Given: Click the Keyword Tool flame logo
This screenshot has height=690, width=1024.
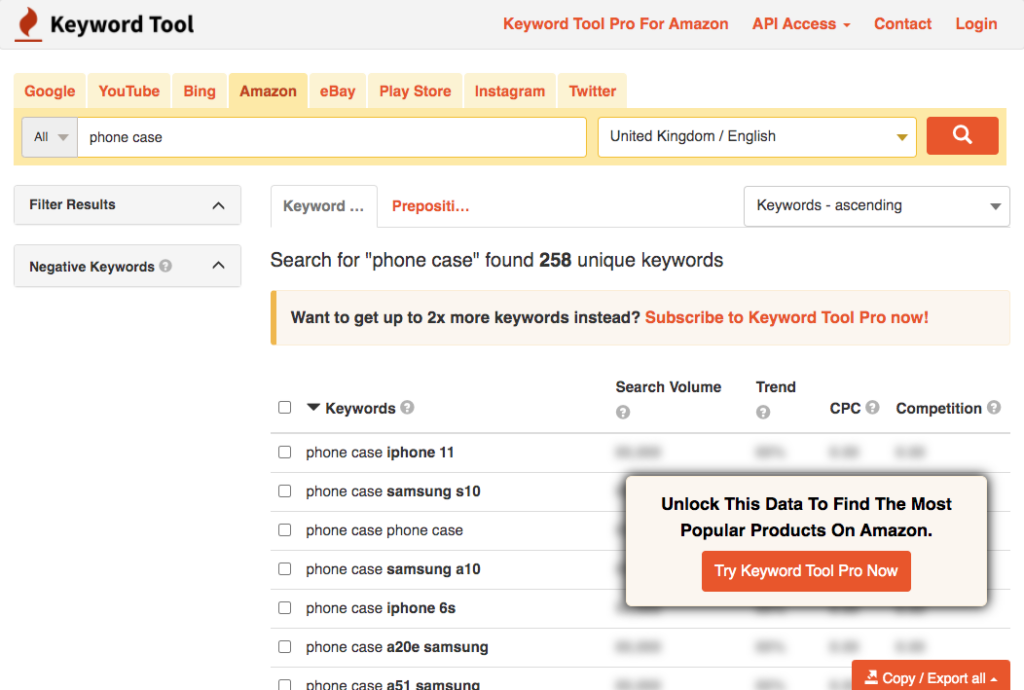Looking at the screenshot, I should (x=28, y=25).
